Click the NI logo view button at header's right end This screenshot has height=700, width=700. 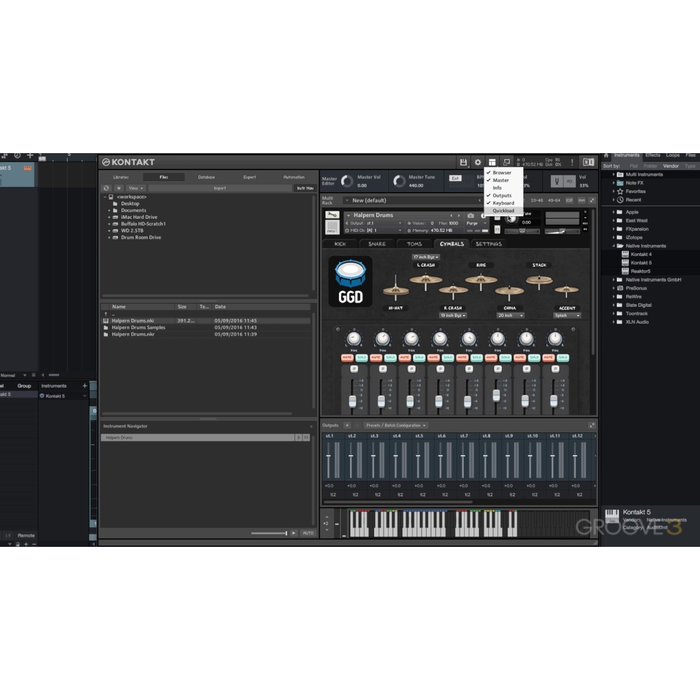click(588, 162)
